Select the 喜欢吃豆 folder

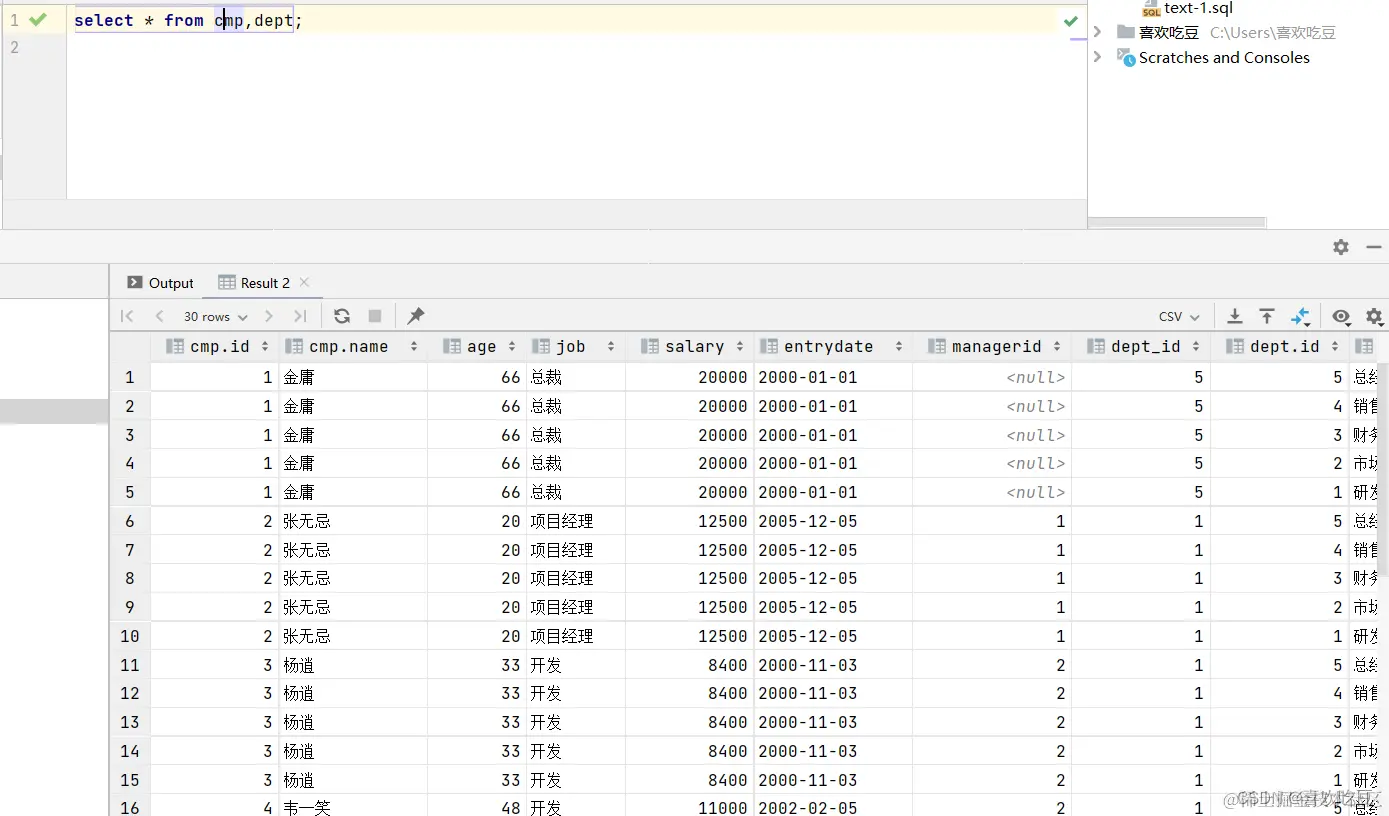(1168, 32)
